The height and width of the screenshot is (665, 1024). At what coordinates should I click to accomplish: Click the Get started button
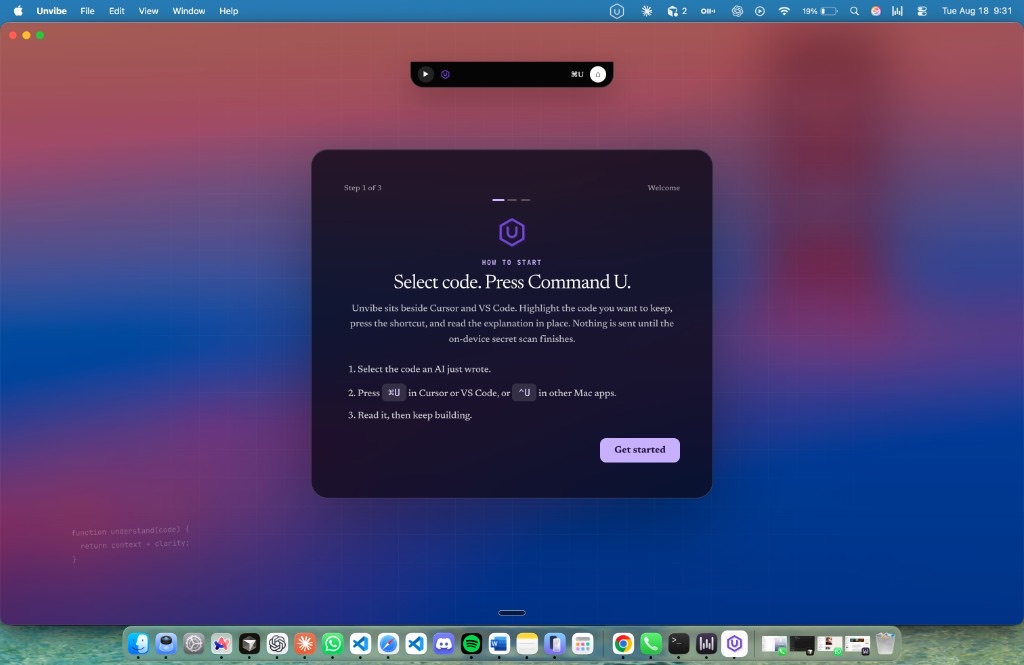point(639,450)
